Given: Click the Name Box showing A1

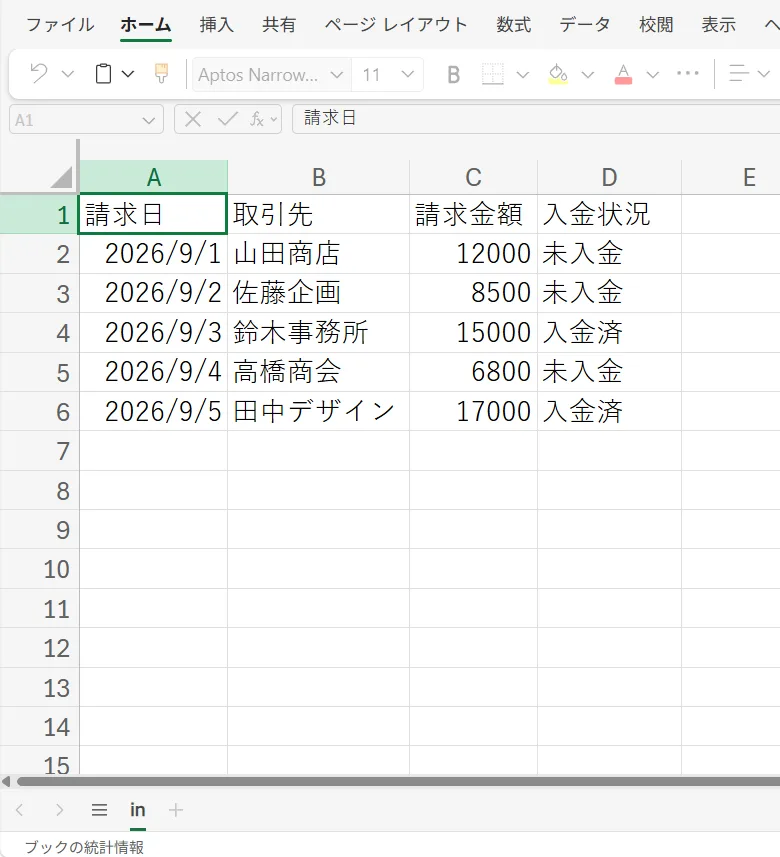Looking at the screenshot, I should click(x=86, y=119).
